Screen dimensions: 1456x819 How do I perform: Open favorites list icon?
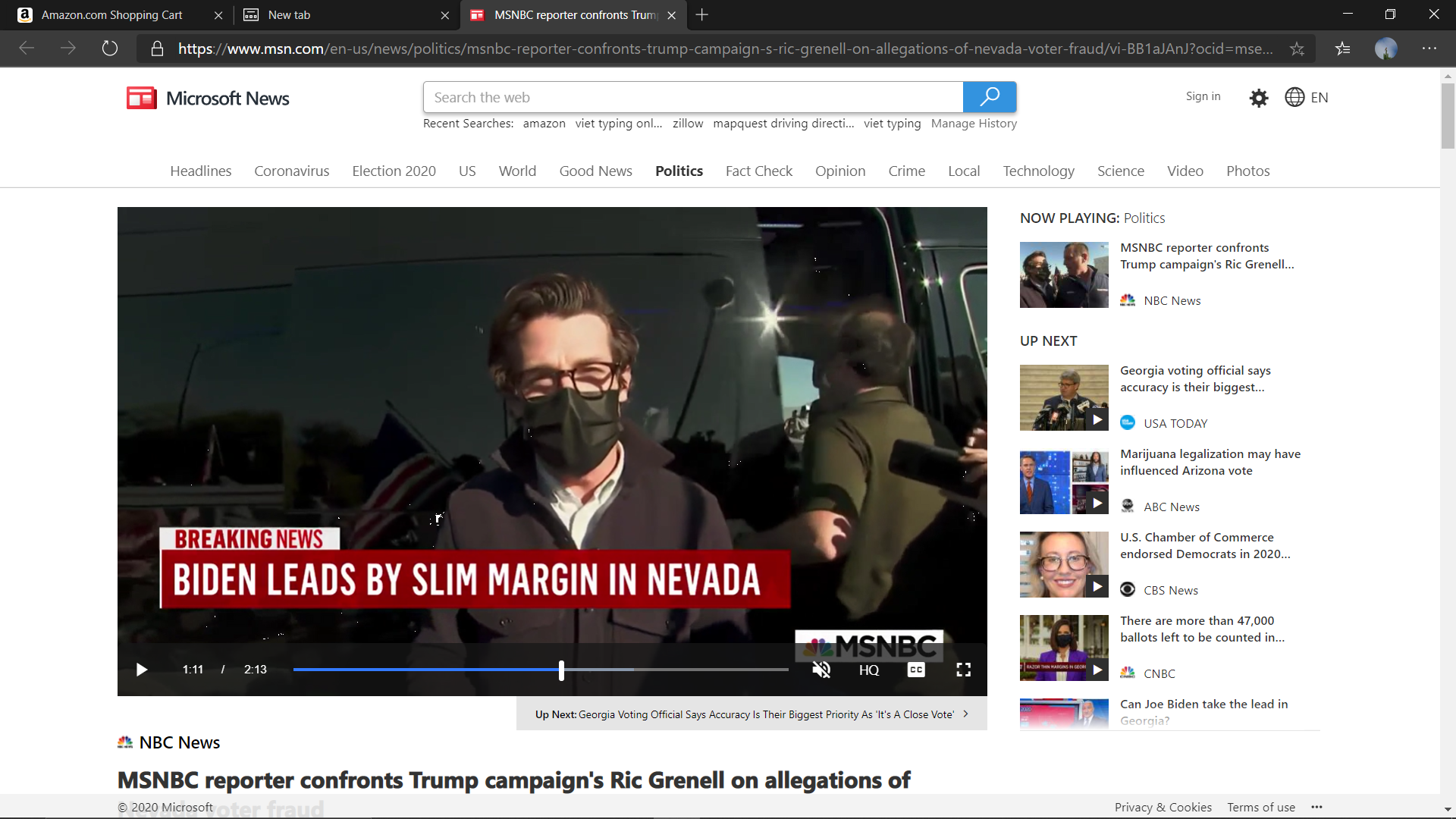click(1343, 49)
